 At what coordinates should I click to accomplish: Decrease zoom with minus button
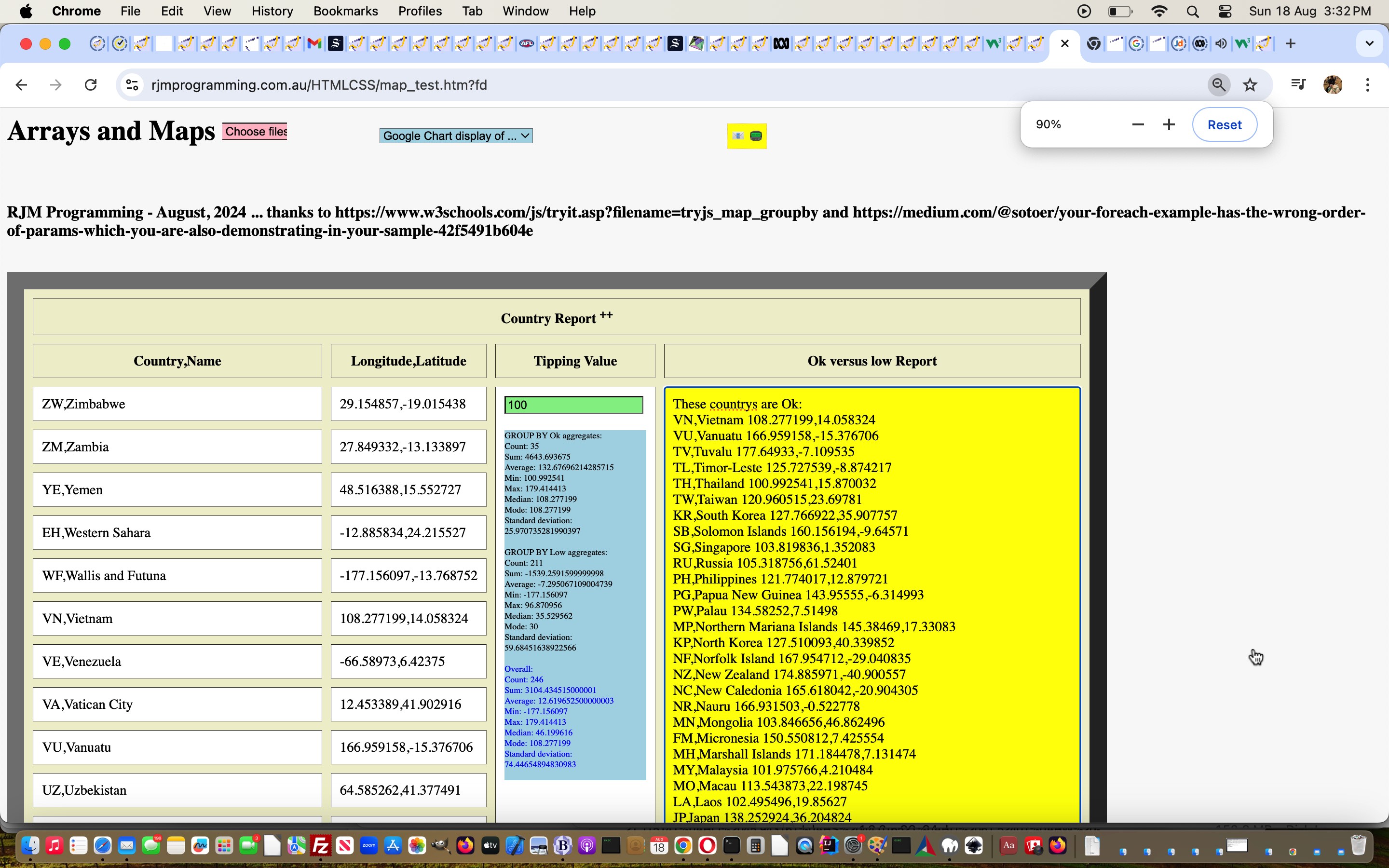tap(1138, 124)
